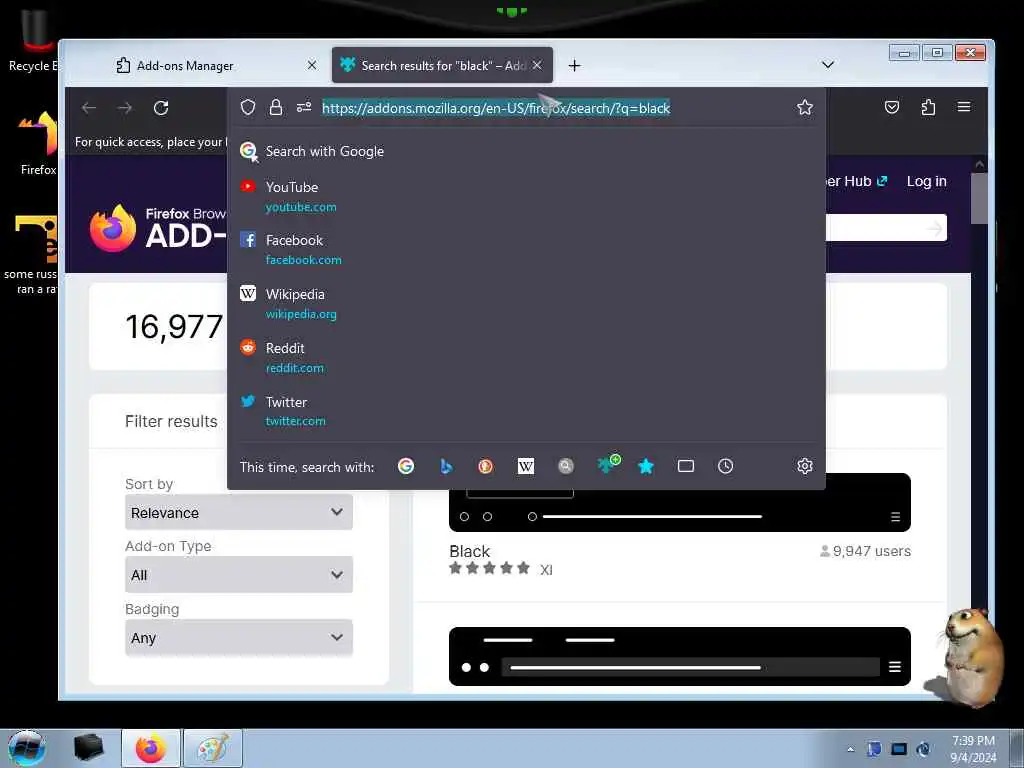The height and width of the screenshot is (768, 1024).
Task: Choose the Wikipedia suggestion row
Action: (x=526, y=304)
